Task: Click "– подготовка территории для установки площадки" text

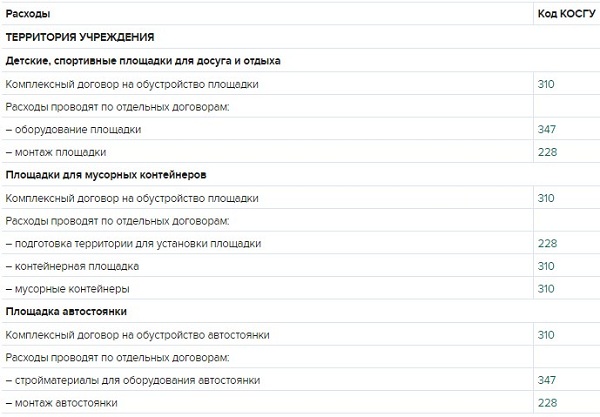Action: 133,243
